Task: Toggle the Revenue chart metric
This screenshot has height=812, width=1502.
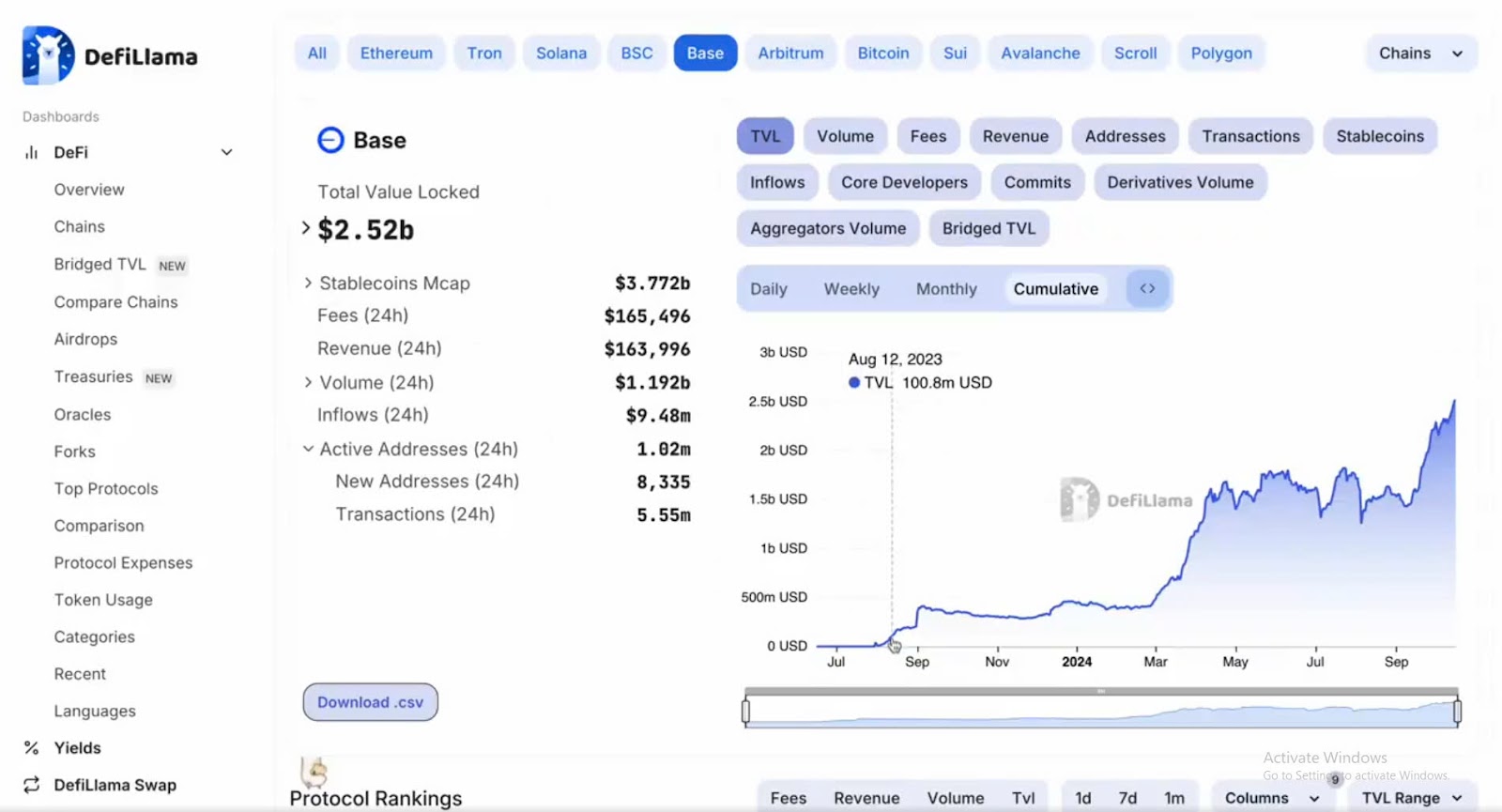Action: point(1016,136)
